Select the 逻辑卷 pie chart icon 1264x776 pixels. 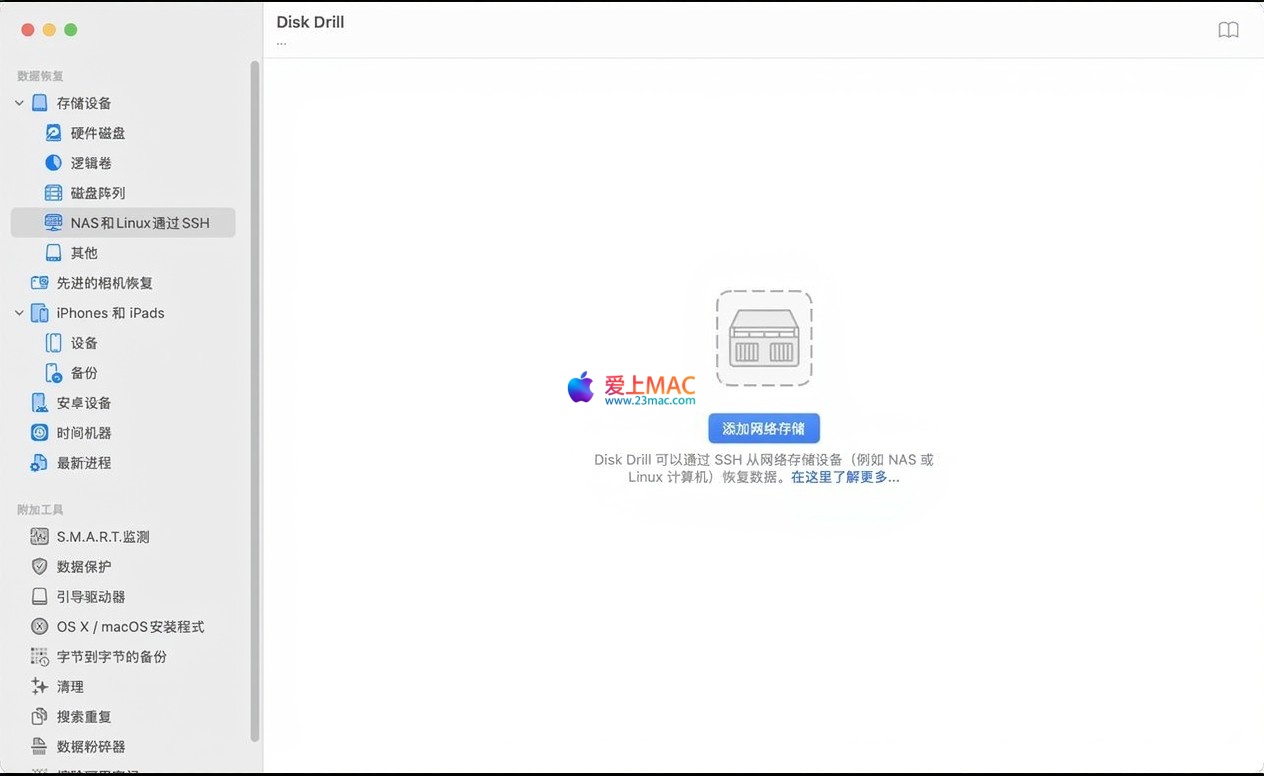tap(54, 163)
